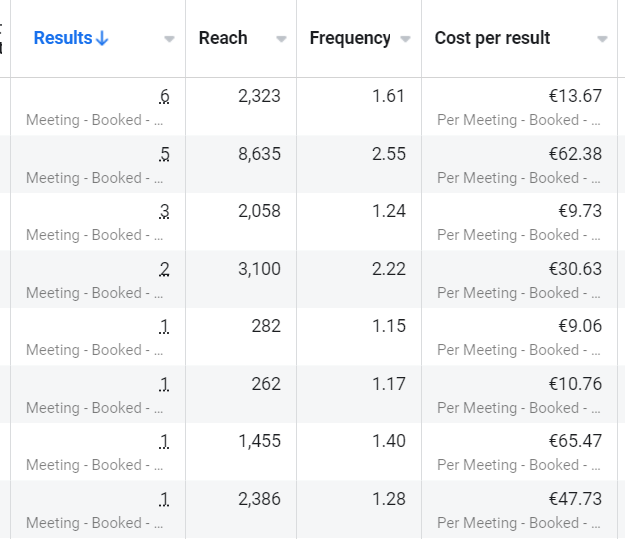The image size is (625, 539).
Task: Sort by the Reach column header
Action: (x=223, y=38)
